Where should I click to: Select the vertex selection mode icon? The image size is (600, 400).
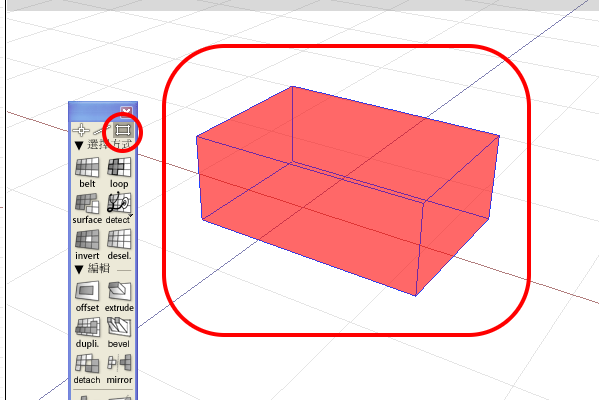click(x=81, y=130)
